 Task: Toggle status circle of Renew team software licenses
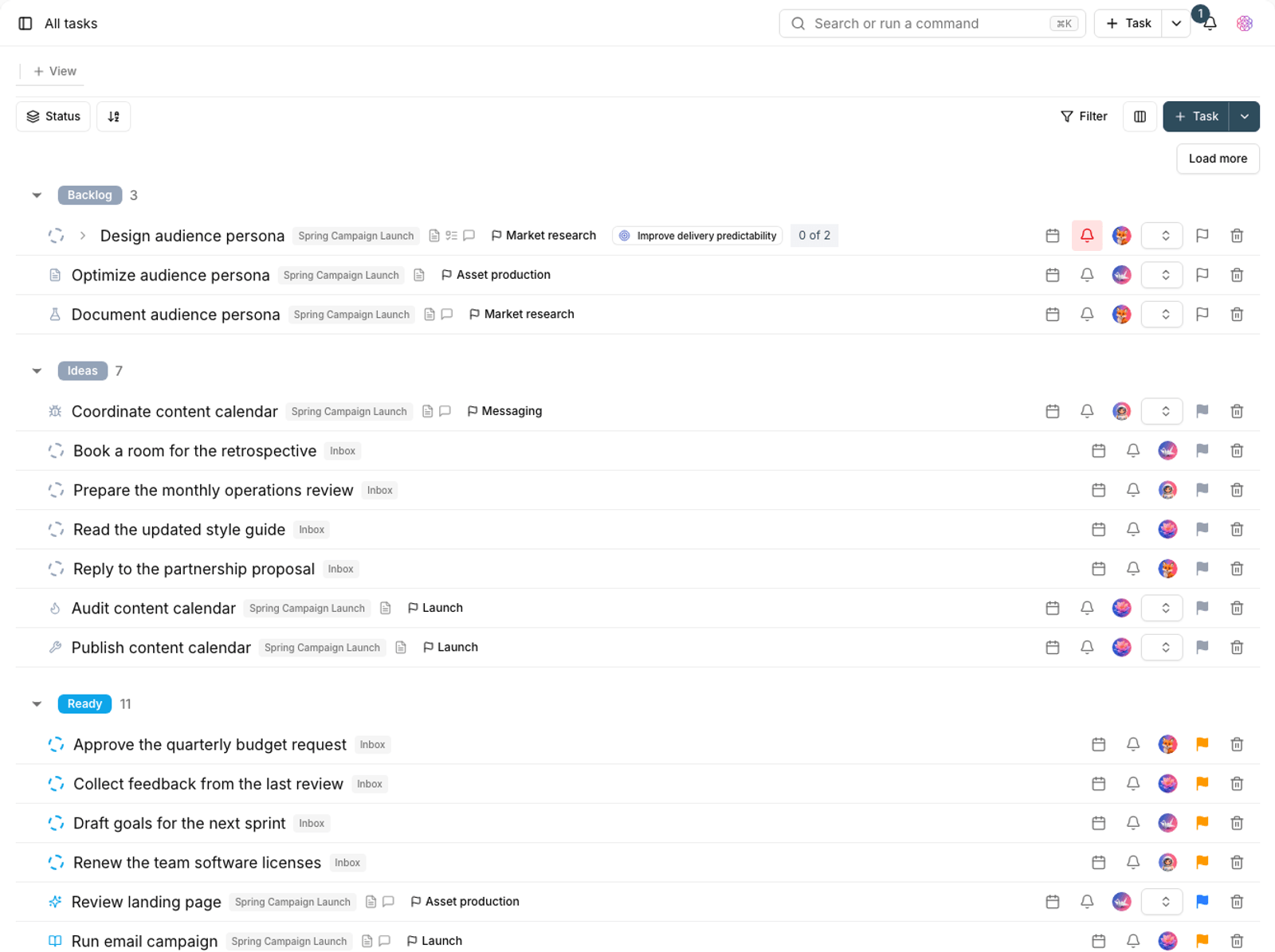coord(56,863)
